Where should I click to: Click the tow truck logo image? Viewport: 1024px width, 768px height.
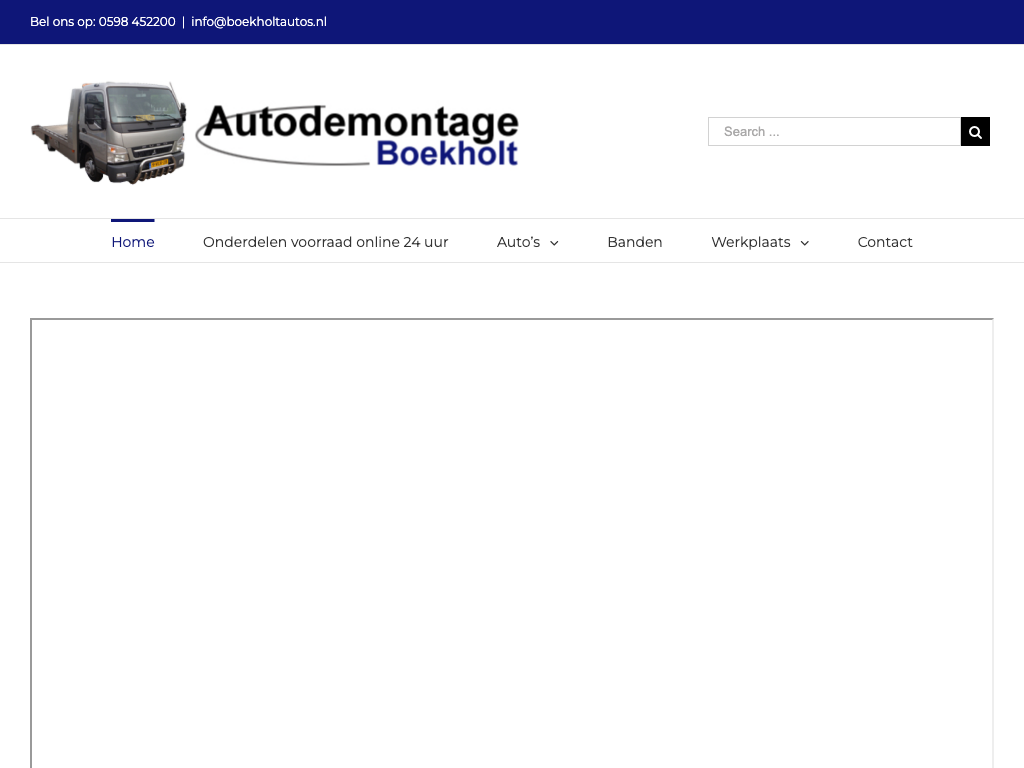click(x=109, y=132)
